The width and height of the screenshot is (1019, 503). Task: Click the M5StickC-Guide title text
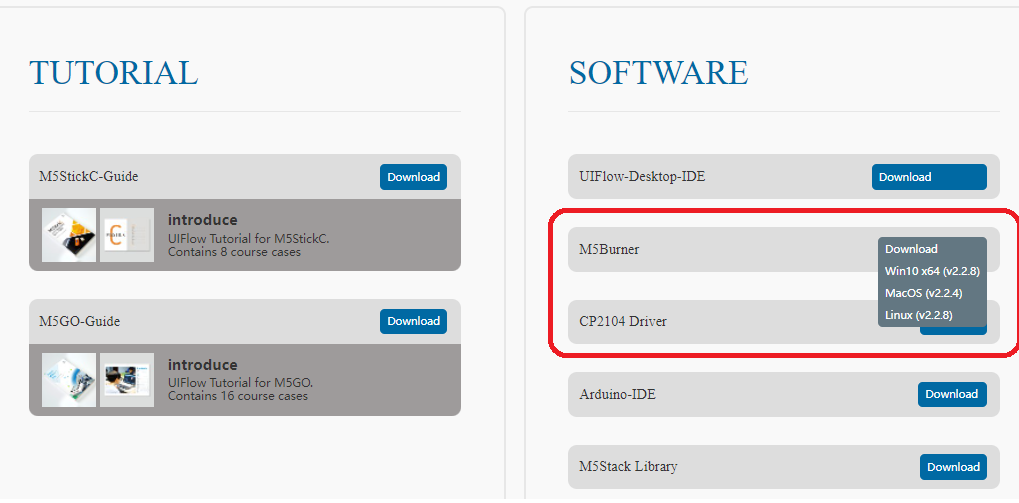coord(88,176)
